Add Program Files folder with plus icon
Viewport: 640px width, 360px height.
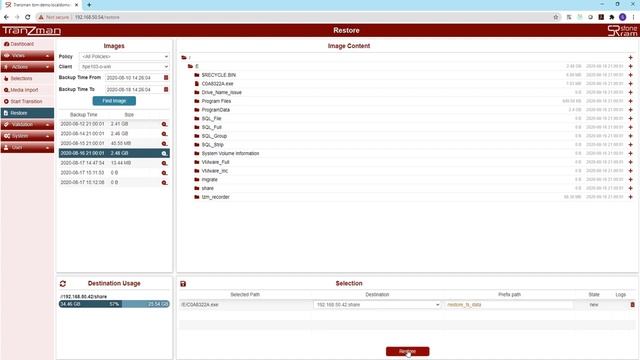pos(631,101)
